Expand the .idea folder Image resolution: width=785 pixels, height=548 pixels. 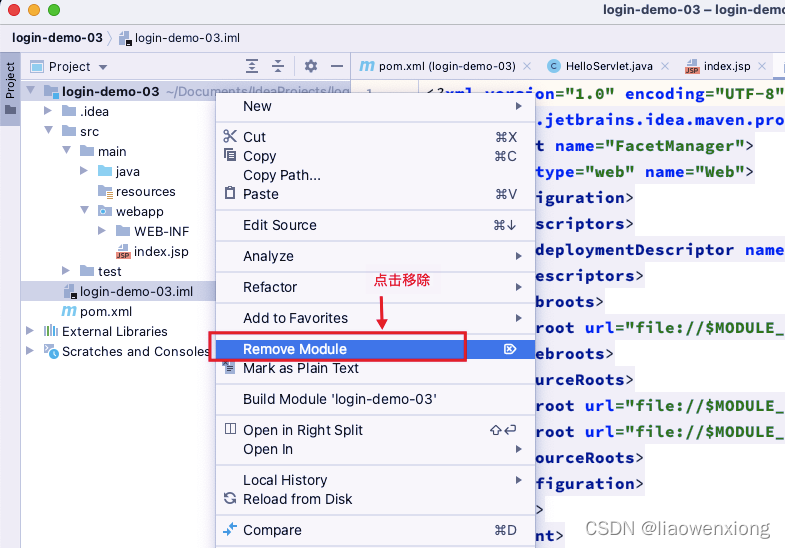(48, 111)
